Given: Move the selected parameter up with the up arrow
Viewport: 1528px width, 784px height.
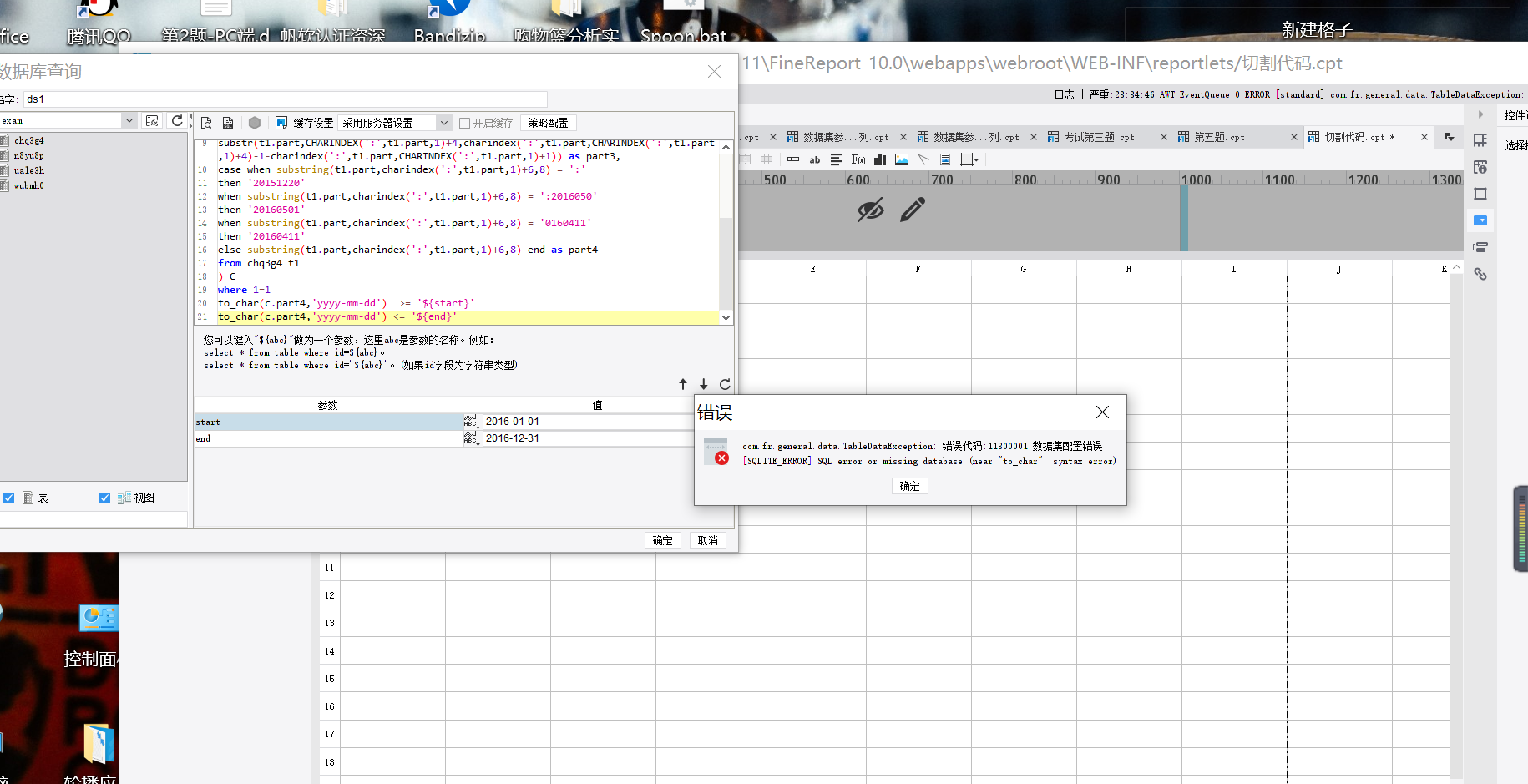Looking at the screenshot, I should pos(683,384).
